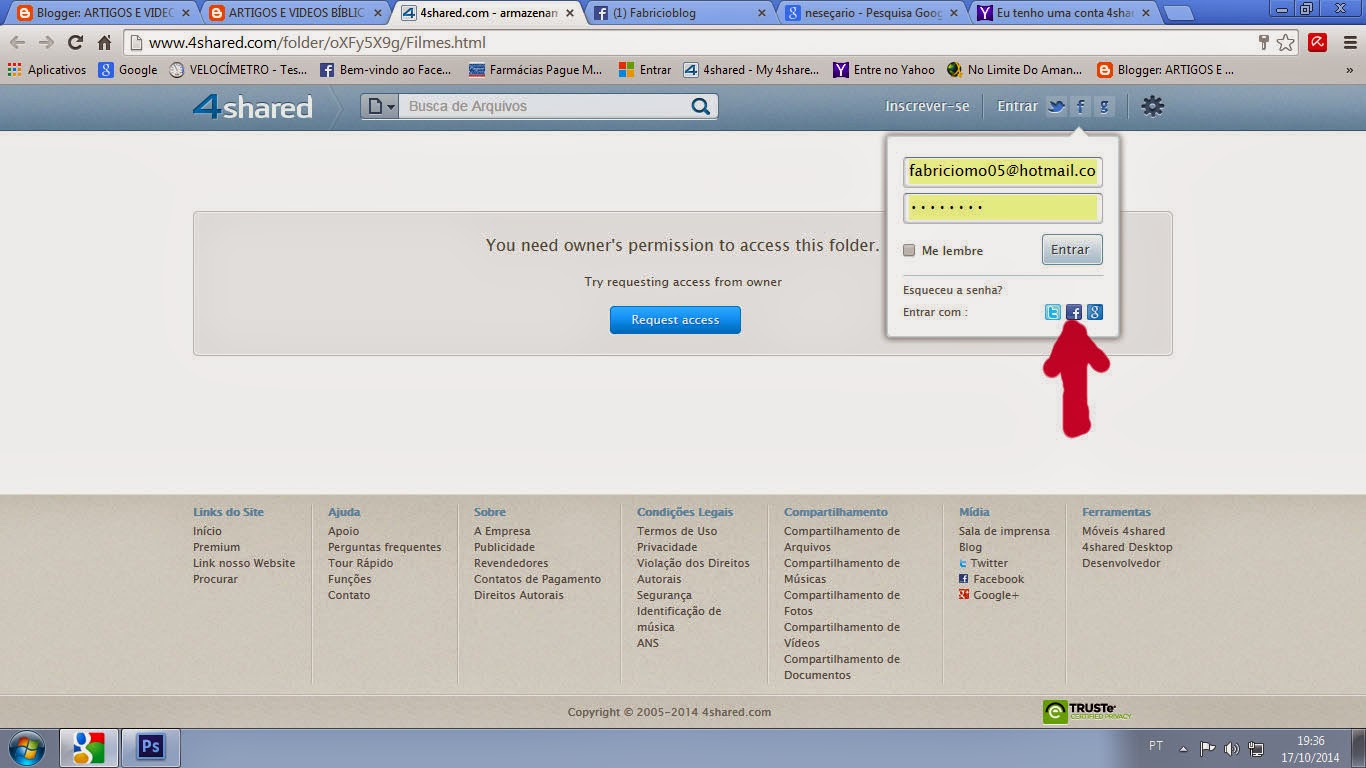Sign in with Facebook icon in popup
Screen dimensions: 1366x768
[x=1074, y=312]
